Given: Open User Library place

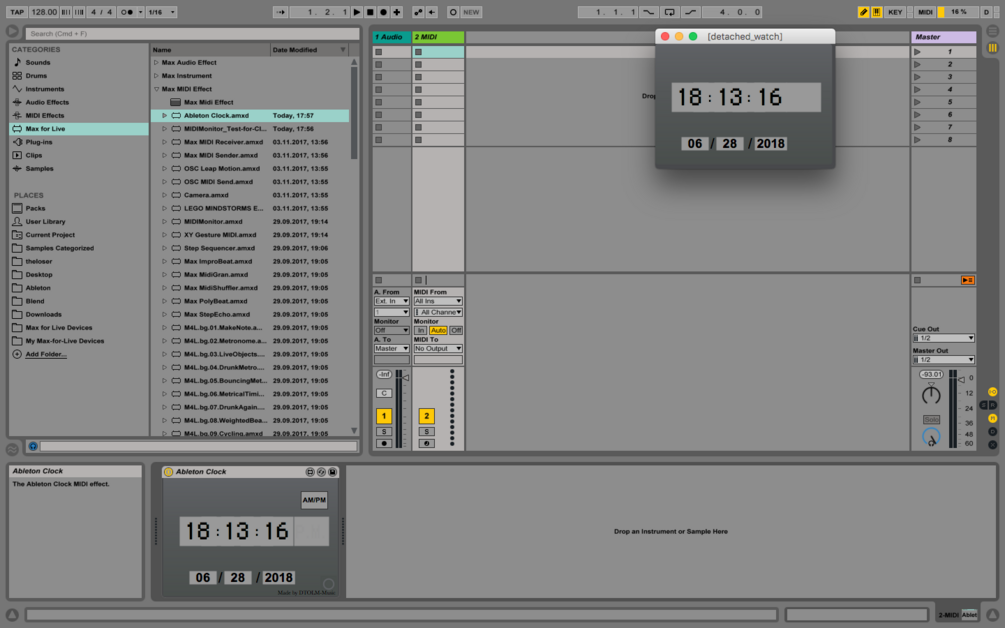Looking at the screenshot, I should pos(45,222).
